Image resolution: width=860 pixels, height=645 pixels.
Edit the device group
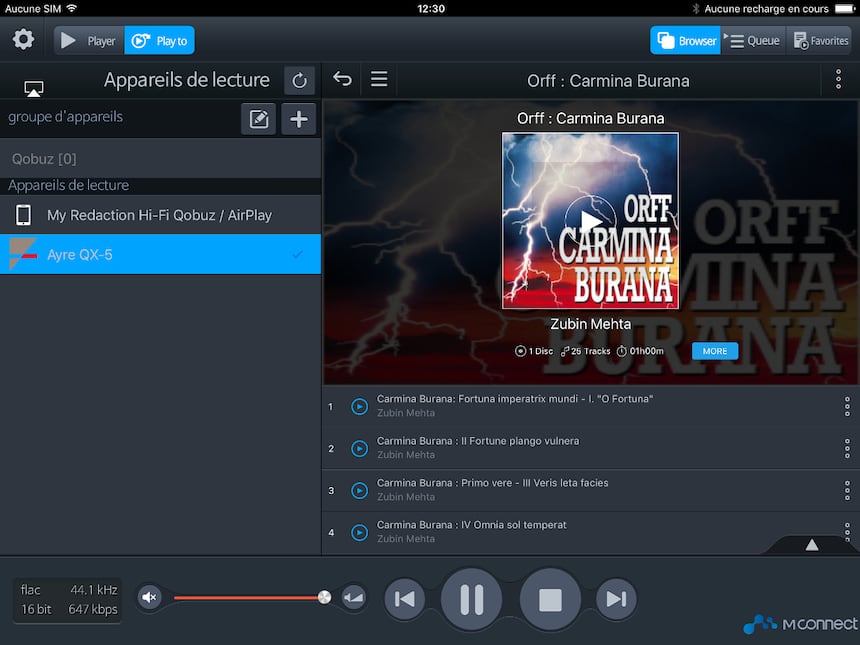[258, 118]
